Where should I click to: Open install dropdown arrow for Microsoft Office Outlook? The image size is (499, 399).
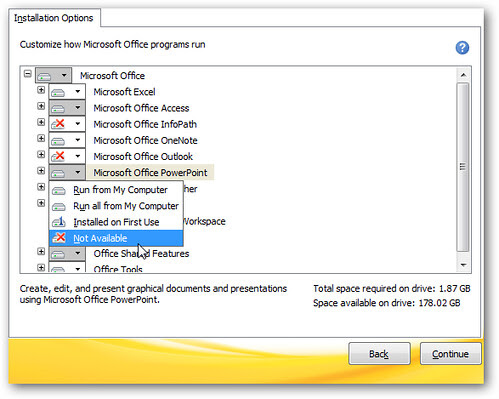tap(78, 156)
